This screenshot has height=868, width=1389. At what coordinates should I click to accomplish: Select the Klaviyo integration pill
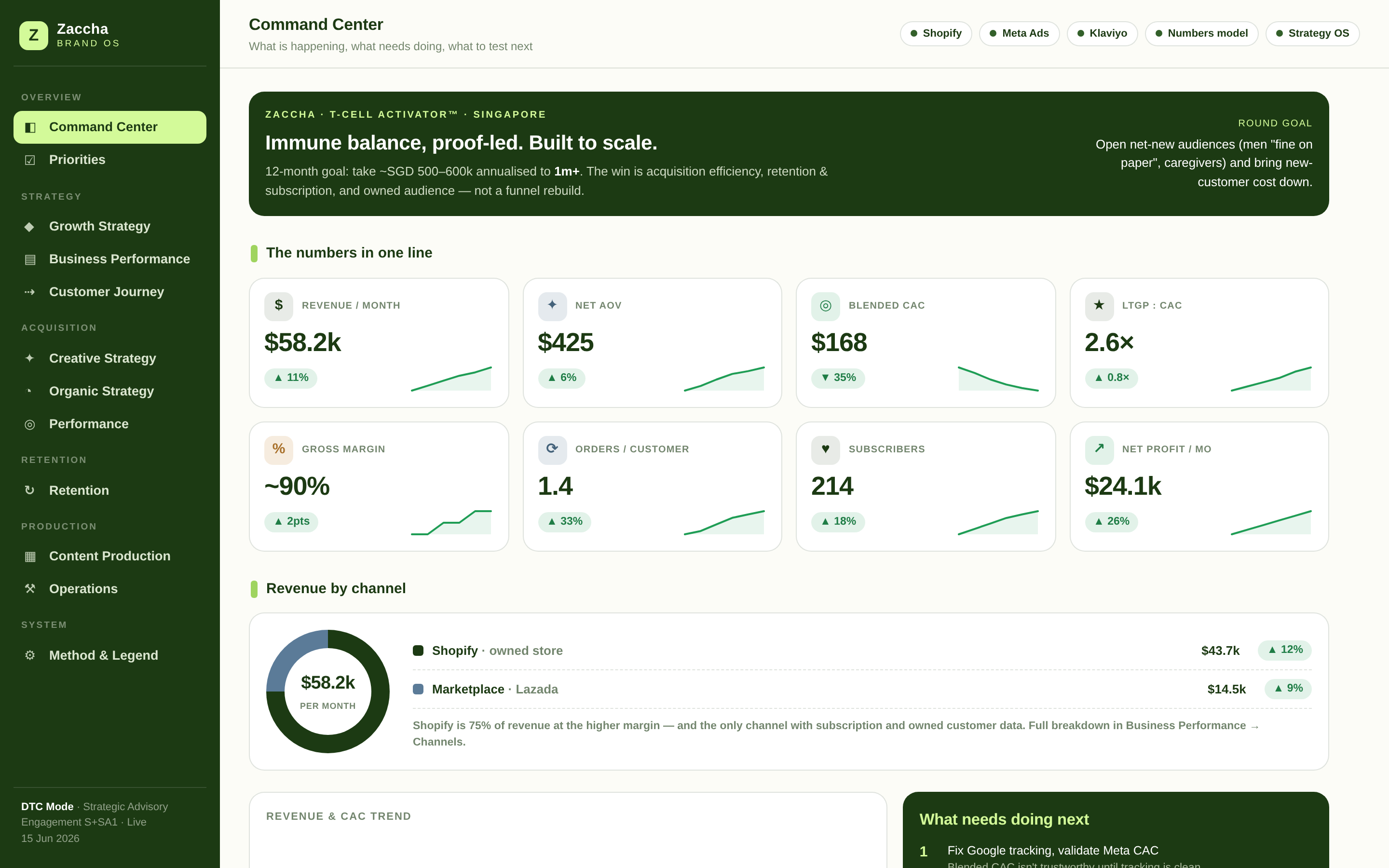[x=1102, y=33]
